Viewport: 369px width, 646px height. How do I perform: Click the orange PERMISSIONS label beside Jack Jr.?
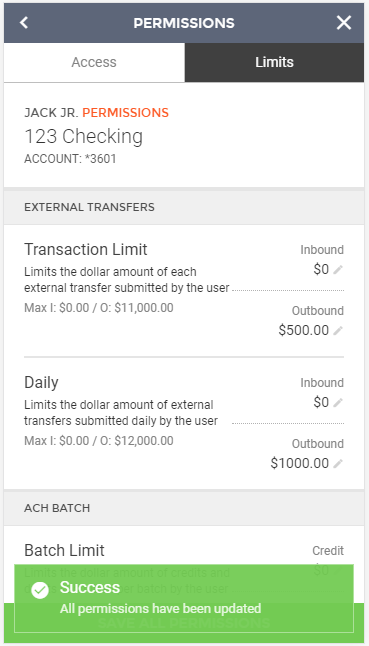(126, 112)
